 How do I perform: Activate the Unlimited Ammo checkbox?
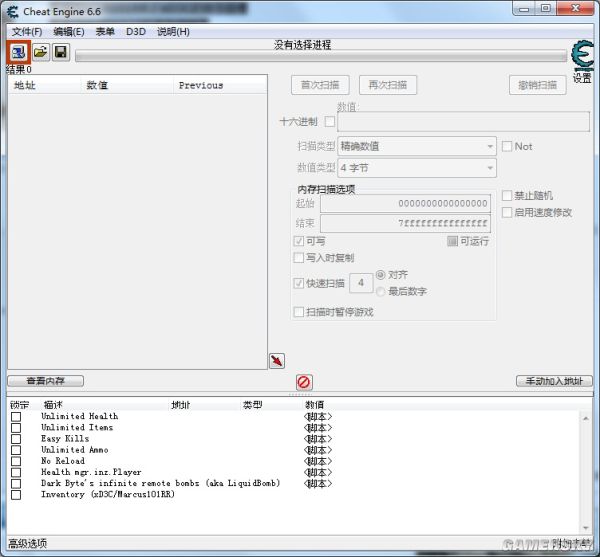pos(16,450)
